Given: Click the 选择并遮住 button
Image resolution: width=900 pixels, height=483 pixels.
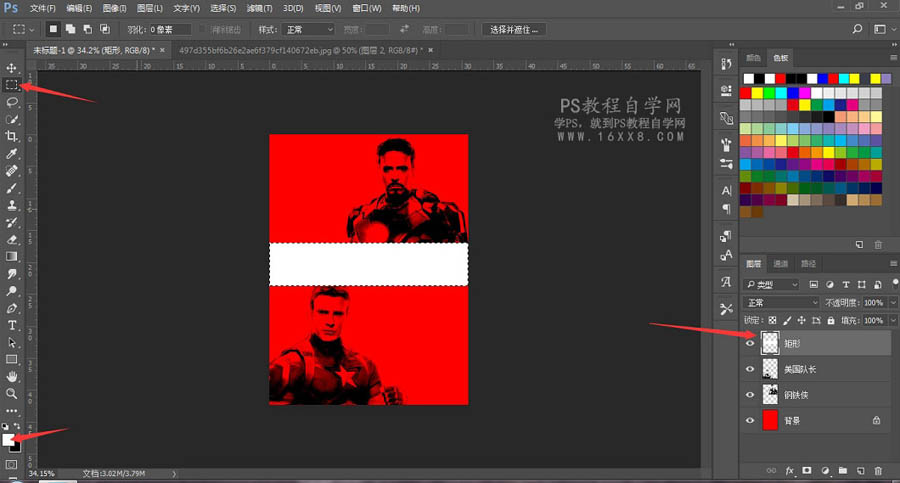Looking at the screenshot, I should pyautogui.click(x=514, y=29).
